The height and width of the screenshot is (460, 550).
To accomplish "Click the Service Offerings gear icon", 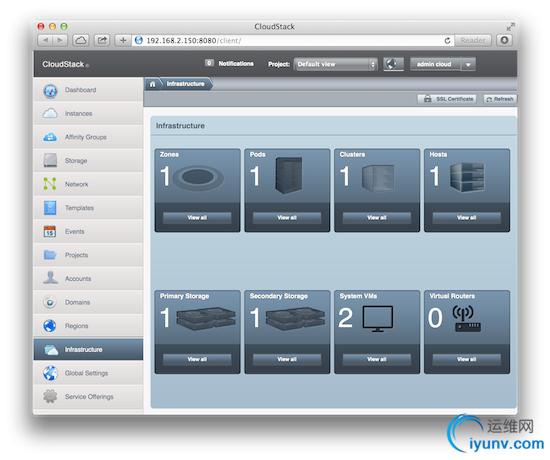I will pyautogui.click(x=50, y=396).
